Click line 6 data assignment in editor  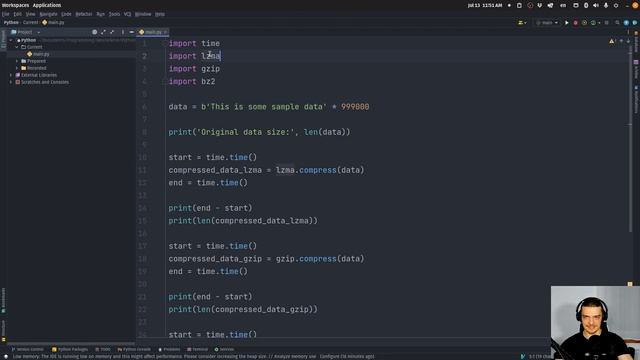click(269, 107)
